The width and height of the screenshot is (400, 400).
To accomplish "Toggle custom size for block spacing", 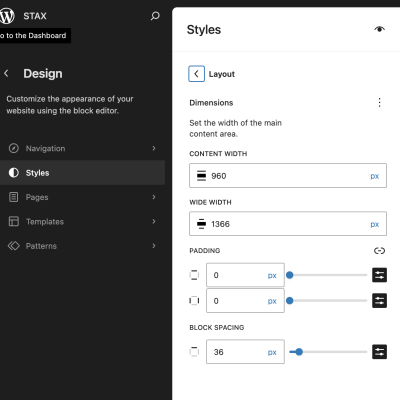I will tap(379, 352).
